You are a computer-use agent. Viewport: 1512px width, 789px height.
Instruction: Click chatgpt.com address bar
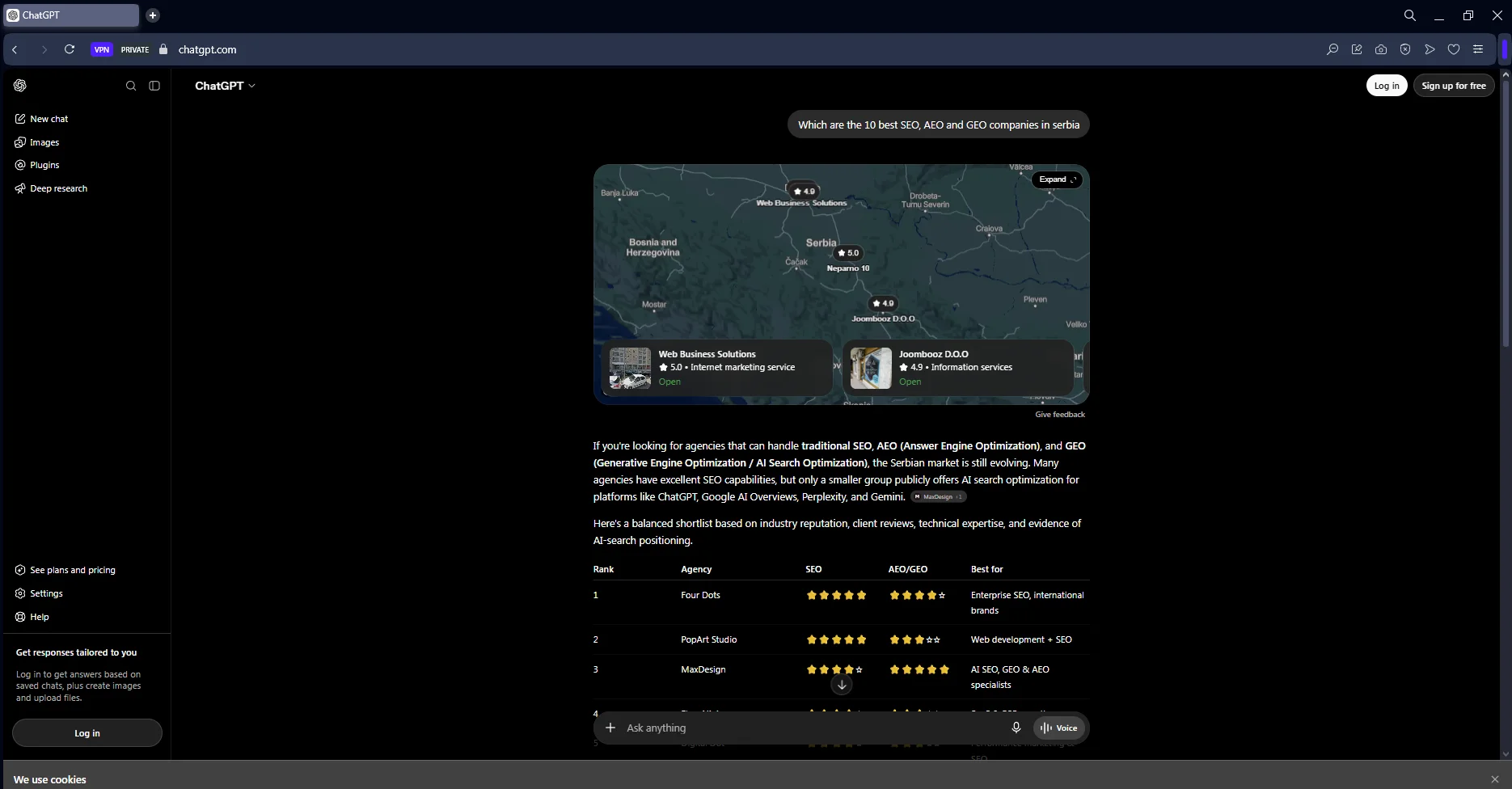(207, 49)
